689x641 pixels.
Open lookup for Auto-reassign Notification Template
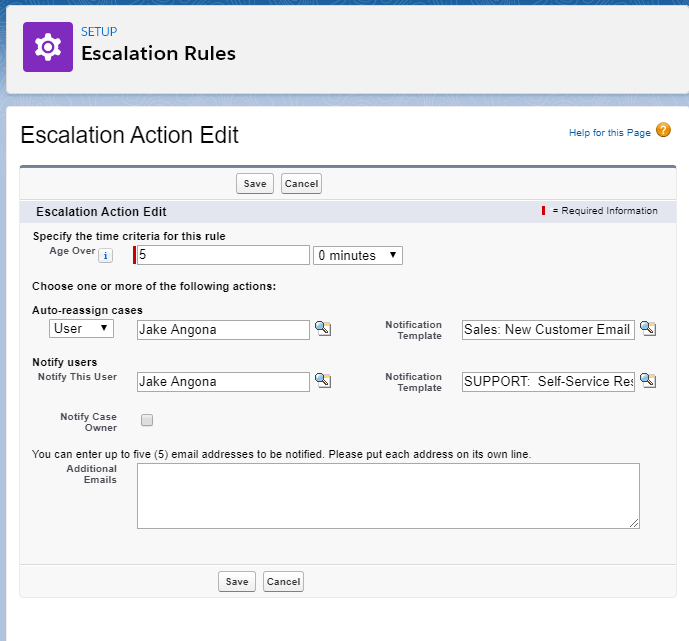648,329
